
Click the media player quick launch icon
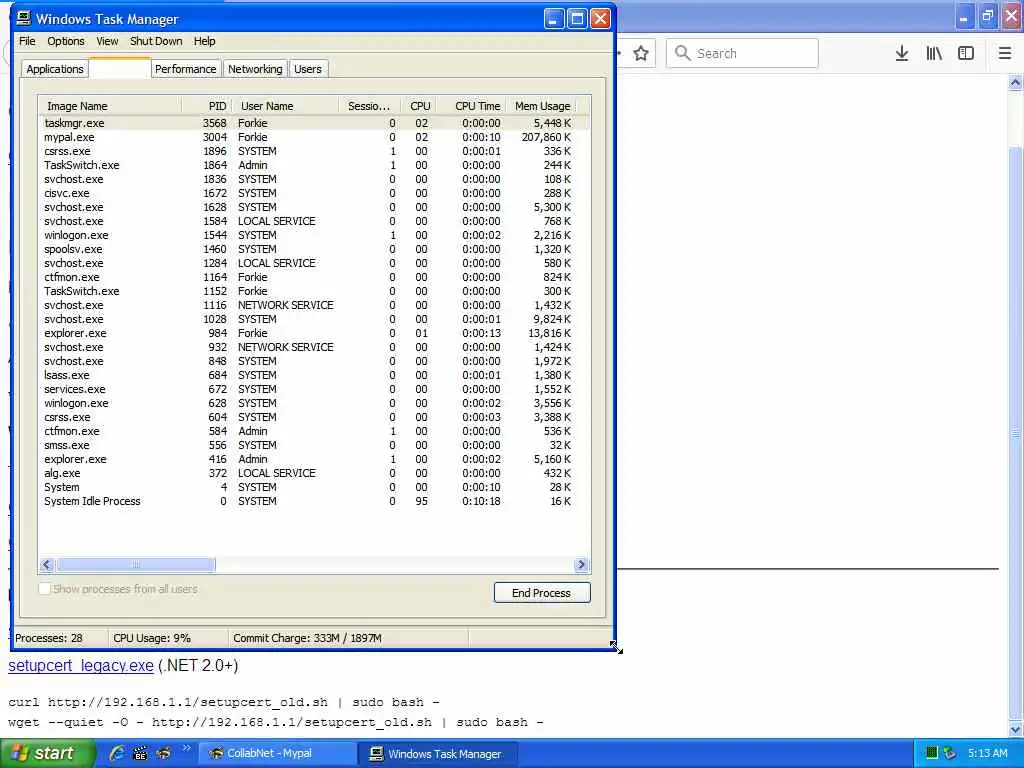[x=140, y=753]
